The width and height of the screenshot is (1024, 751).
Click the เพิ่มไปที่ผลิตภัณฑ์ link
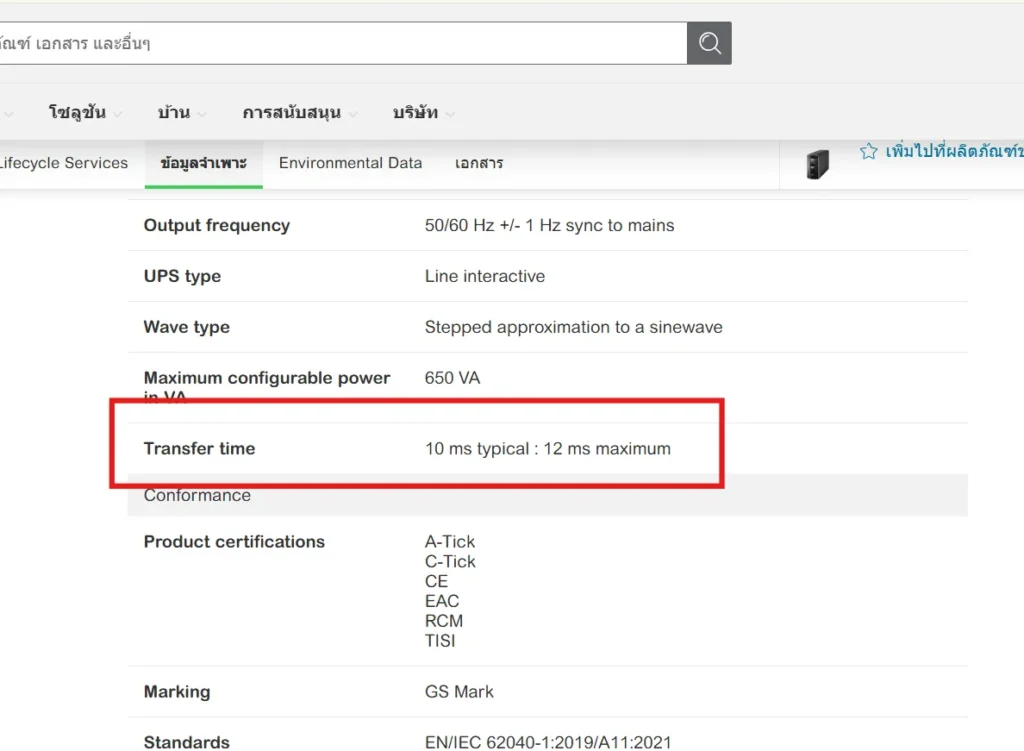coord(954,152)
